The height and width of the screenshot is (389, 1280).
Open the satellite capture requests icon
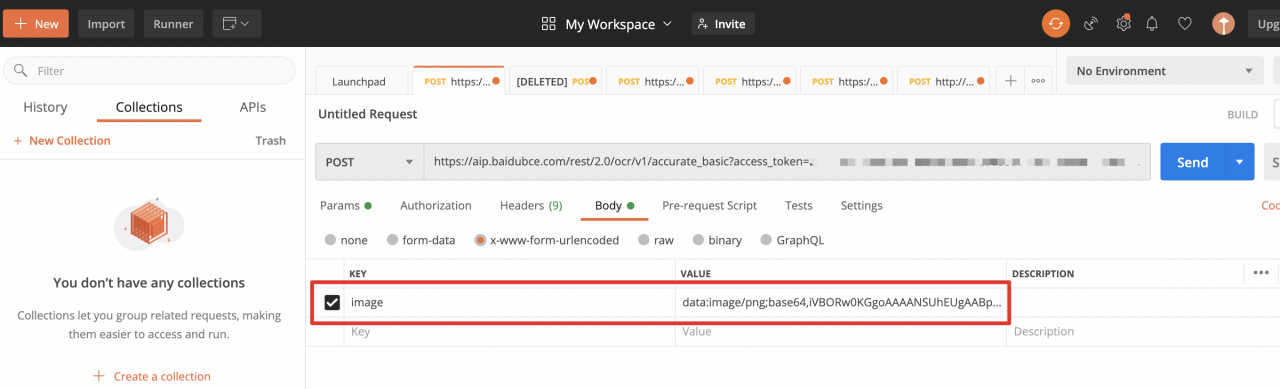coord(1091,23)
